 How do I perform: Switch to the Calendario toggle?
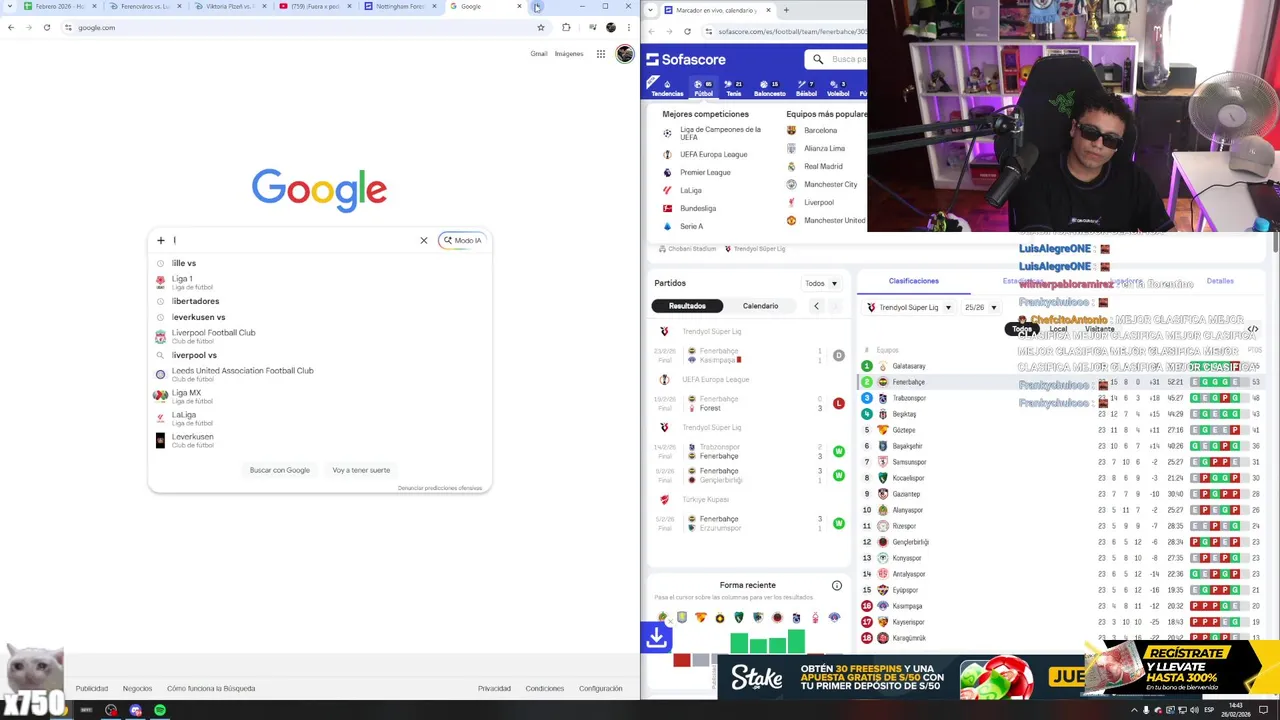tap(760, 306)
